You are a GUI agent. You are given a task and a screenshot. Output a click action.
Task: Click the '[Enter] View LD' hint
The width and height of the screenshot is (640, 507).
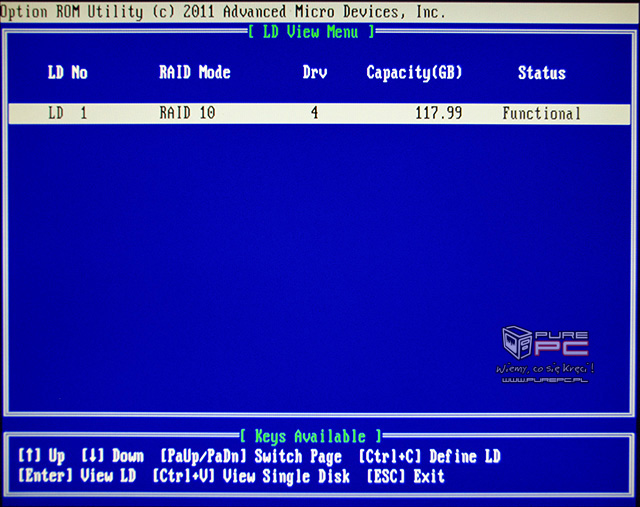pos(77,476)
